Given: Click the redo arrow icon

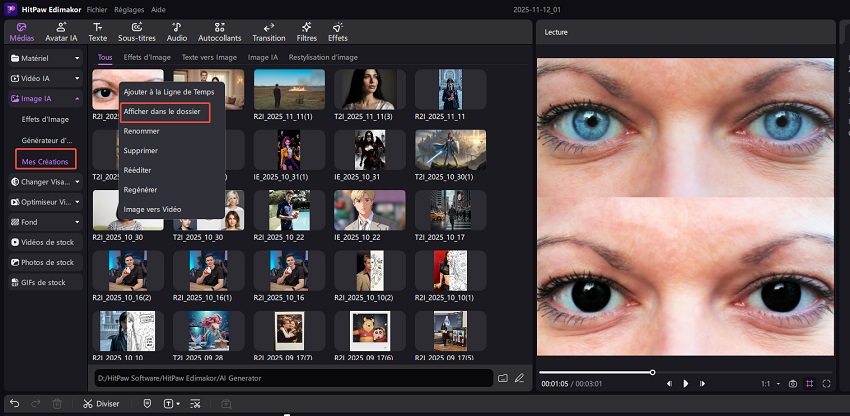Looking at the screenshot, I should click(x=36, y=404).
